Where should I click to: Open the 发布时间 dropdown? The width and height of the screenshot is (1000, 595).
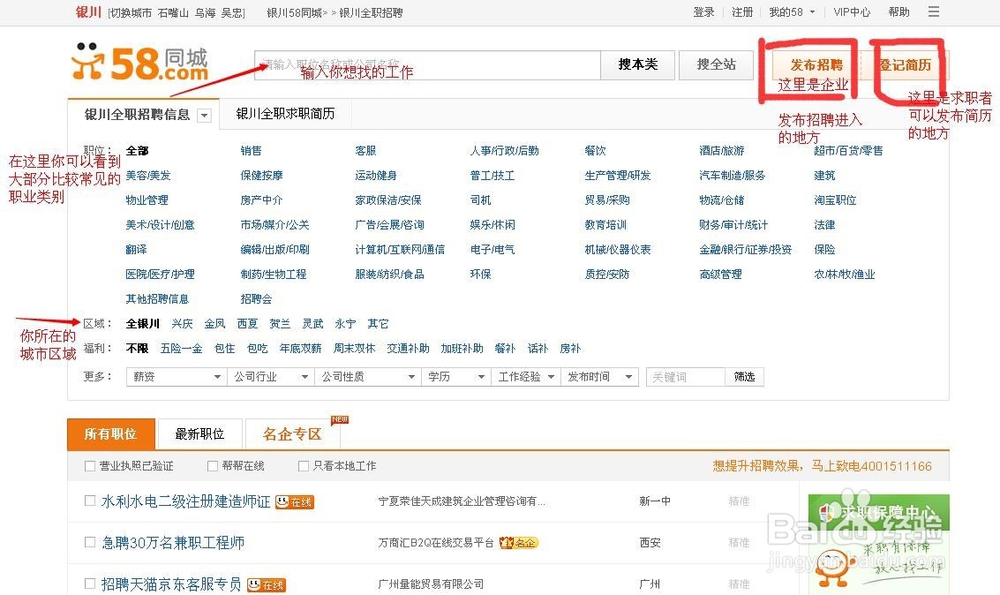(x=600, y=376)
